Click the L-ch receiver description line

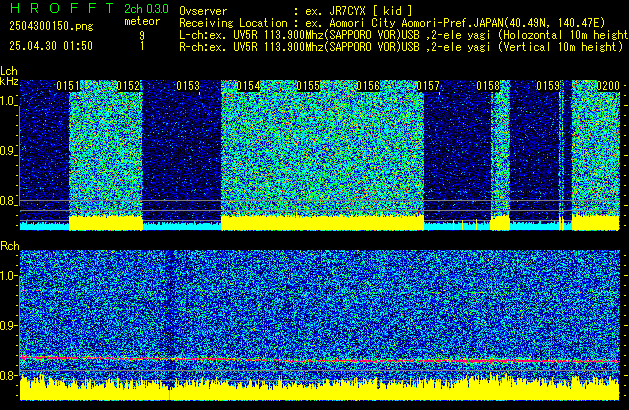[x=404, y=35]
